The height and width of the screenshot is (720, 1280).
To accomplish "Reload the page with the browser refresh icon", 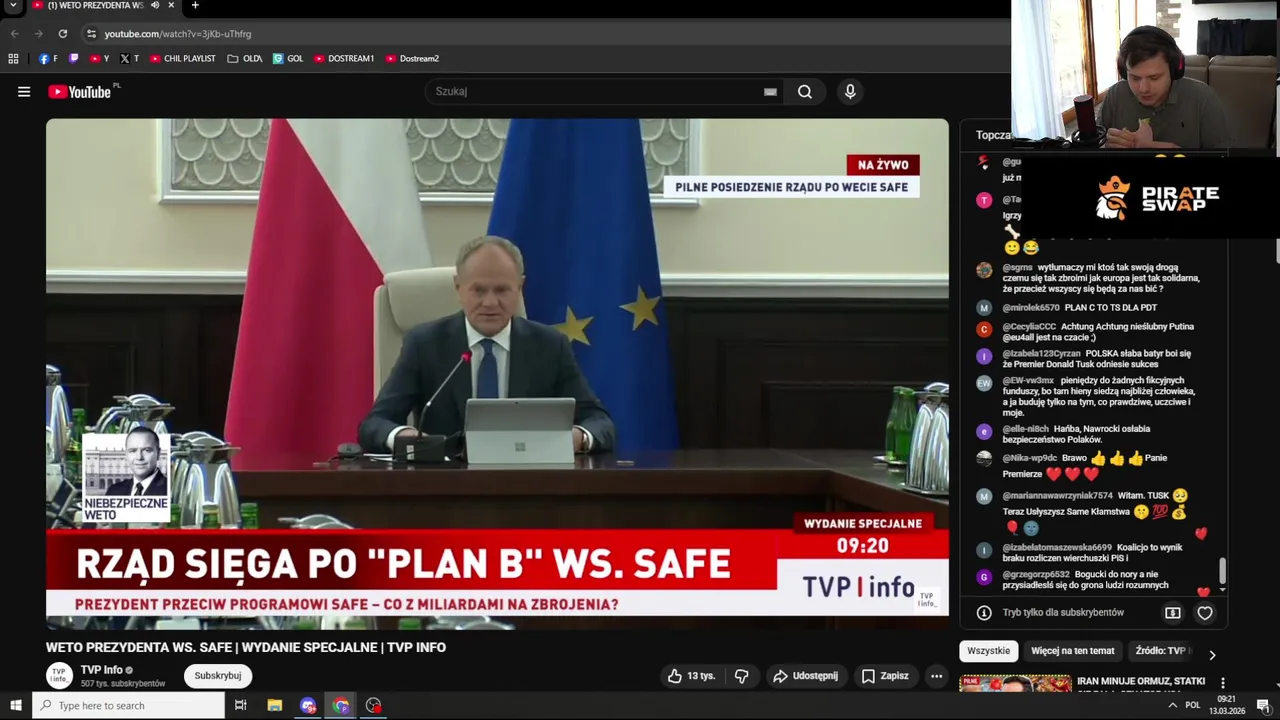I will point(62,34).
